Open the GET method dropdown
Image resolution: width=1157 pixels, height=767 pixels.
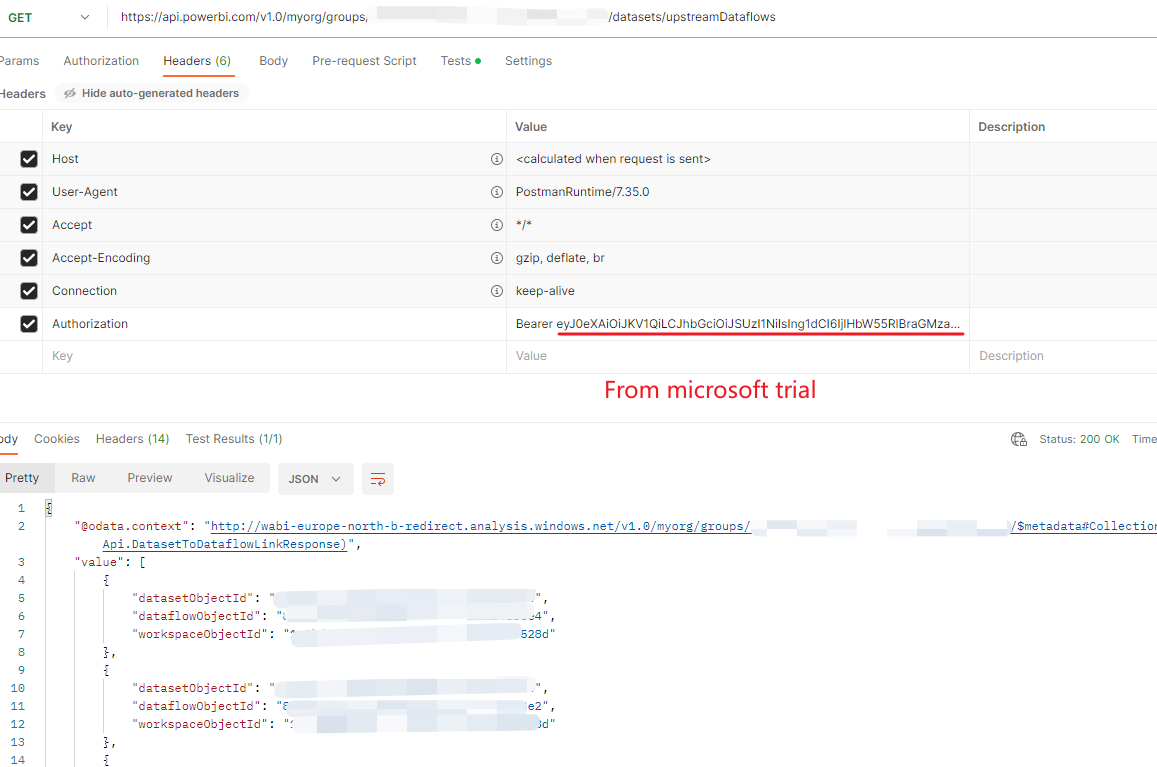click(49, 17)
